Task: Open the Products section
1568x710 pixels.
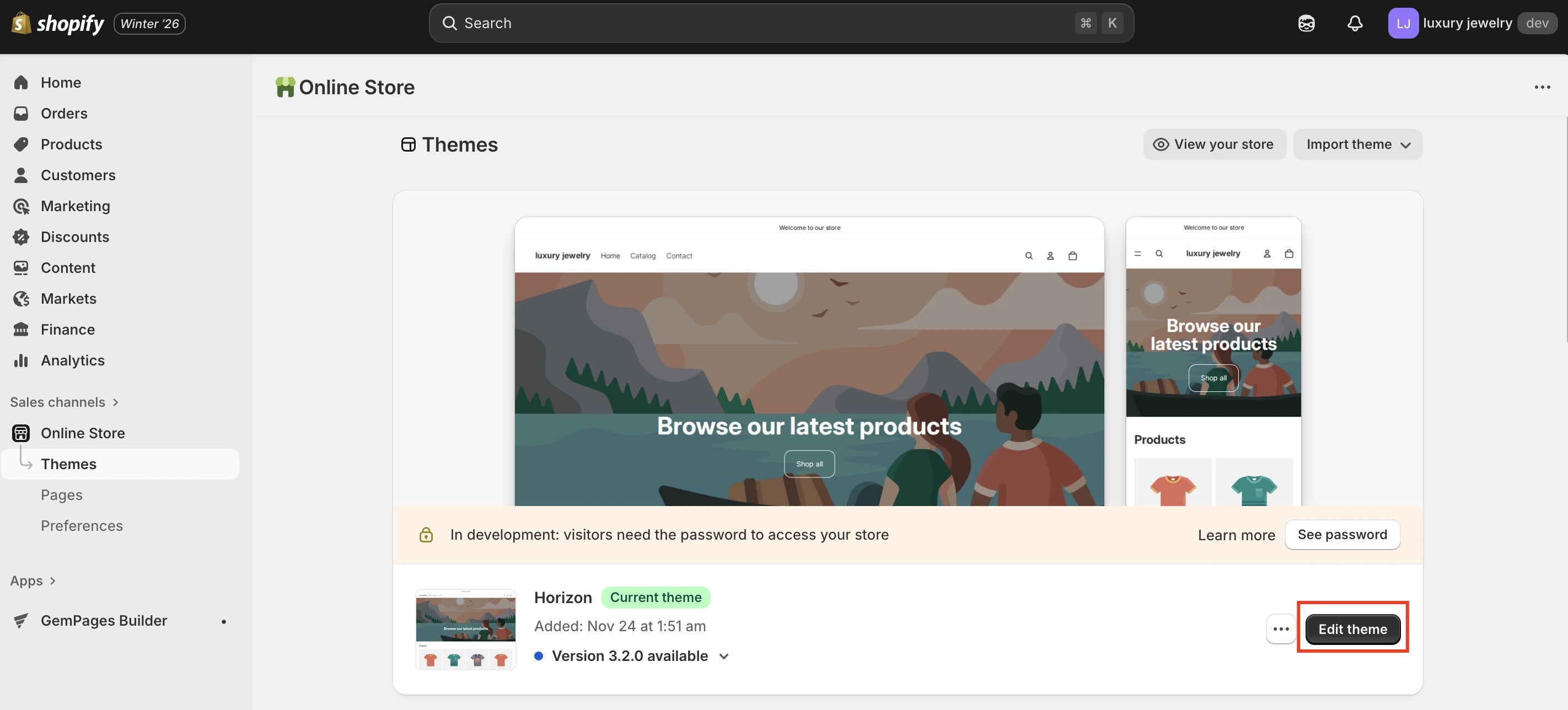Action: [x=71, y=144]
